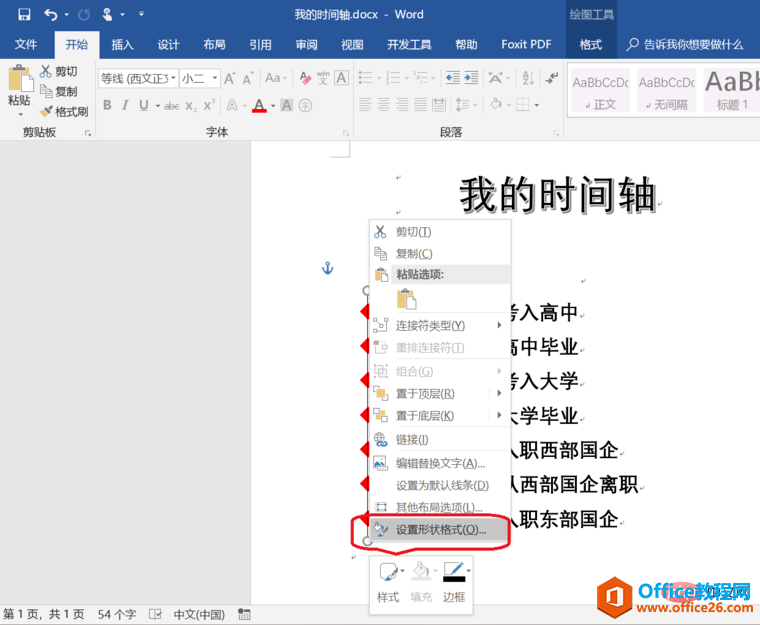Screen dimensions: 760x625
Task: Click the Undo arrow icon
Action: pos(51,15)
